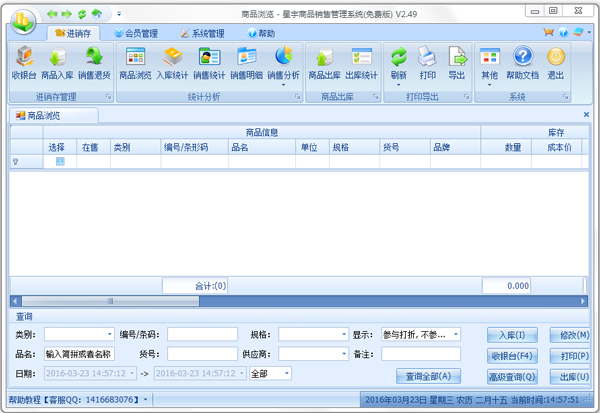Switch to the 系统管理 tab
Image resolution: width=600 pixels, height=413 pixels.
pyautogui.click(x=202, y=34)
